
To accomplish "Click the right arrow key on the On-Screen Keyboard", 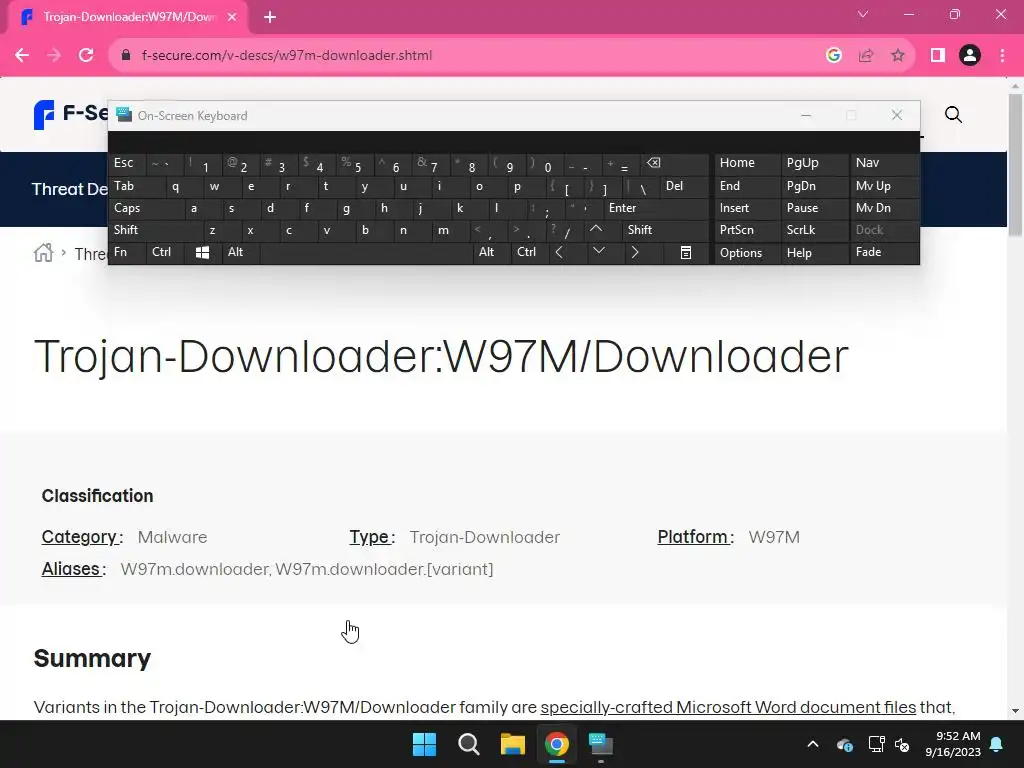I will [x=635, y=252].
